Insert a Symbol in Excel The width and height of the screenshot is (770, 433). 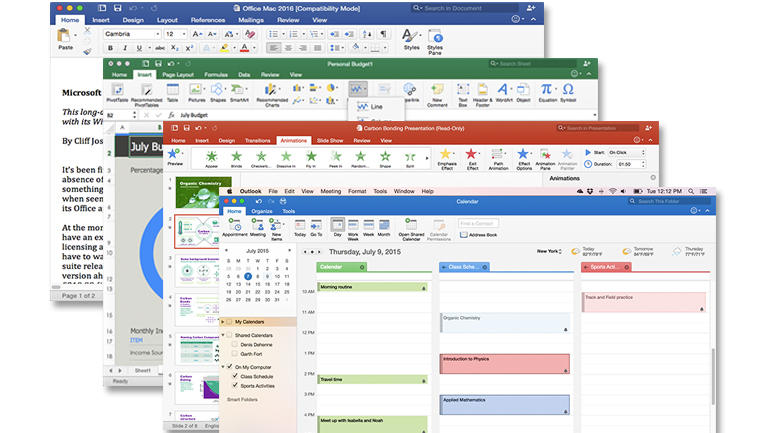pos(568,92)
